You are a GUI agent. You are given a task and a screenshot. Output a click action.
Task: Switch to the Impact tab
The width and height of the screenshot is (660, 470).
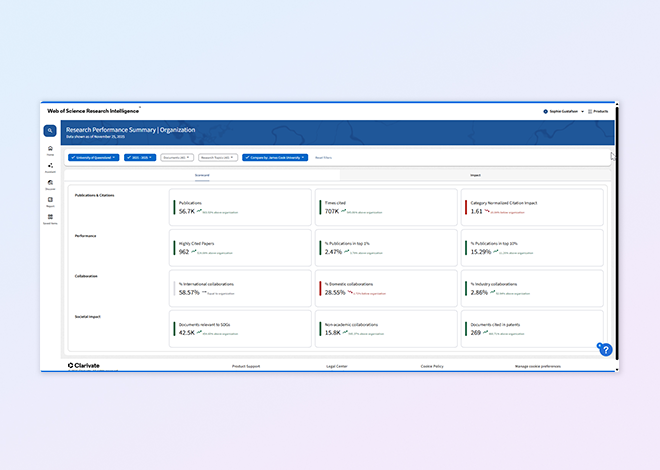coord(475,175)
